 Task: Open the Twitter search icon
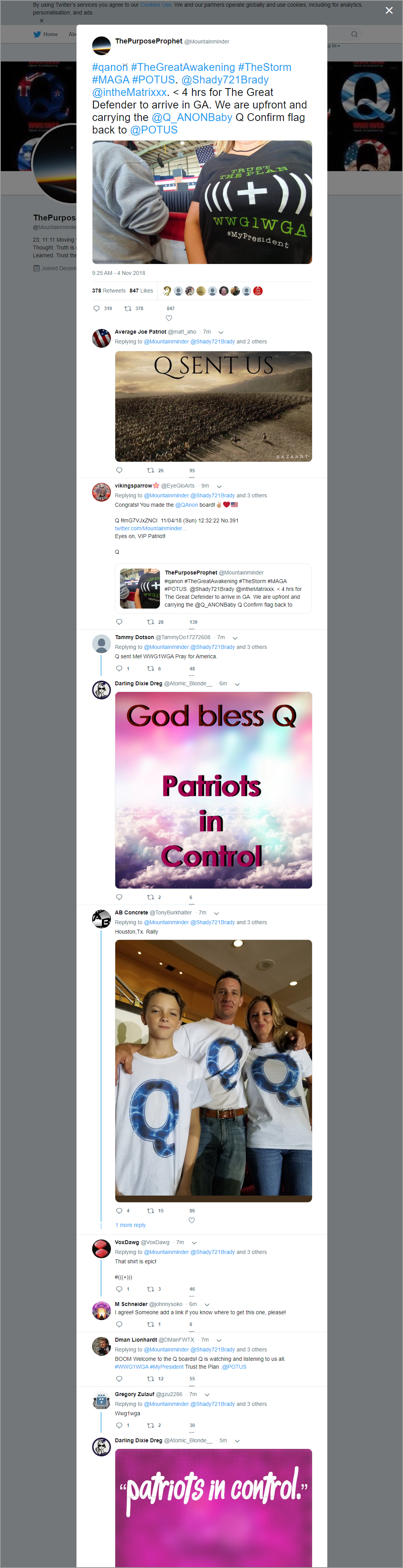pyautogui.click(x=354, y=34)
